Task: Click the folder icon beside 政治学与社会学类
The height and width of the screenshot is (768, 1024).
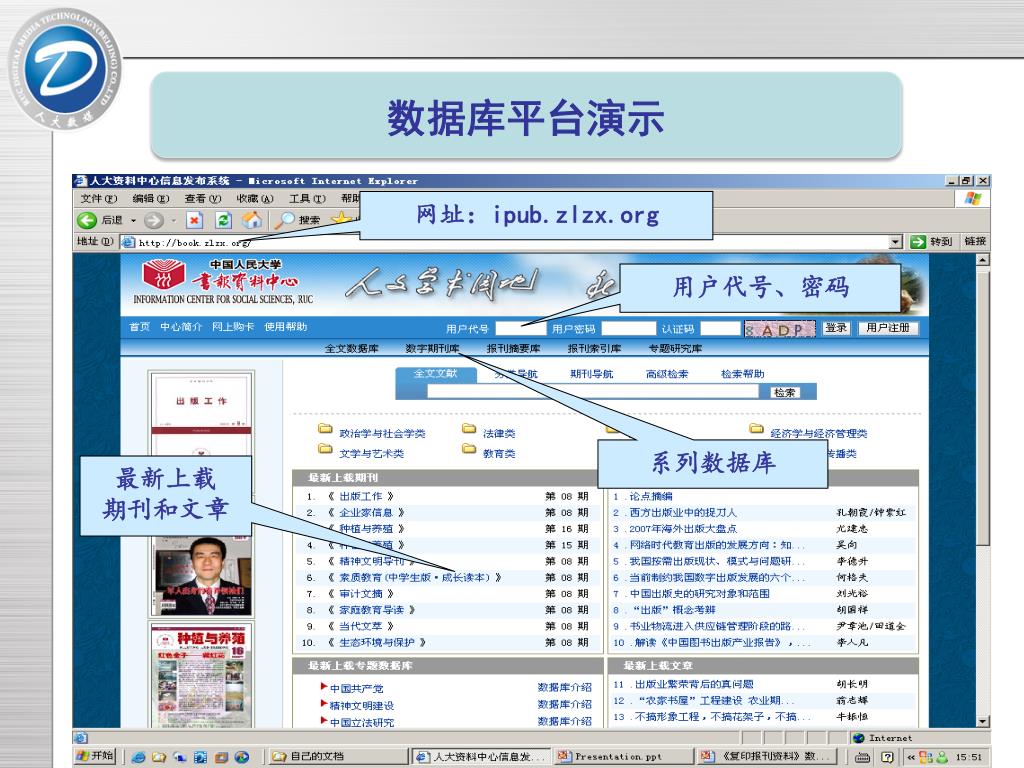Action: 325,429
